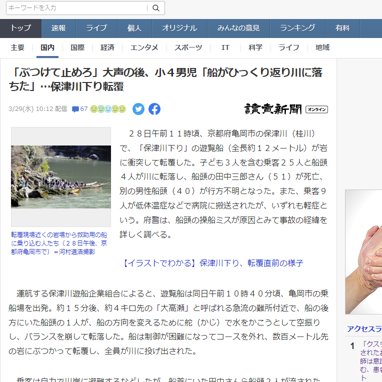Click the reaction emoji icons row
Viewport: 382px width, 382px height.
(108, 109)
